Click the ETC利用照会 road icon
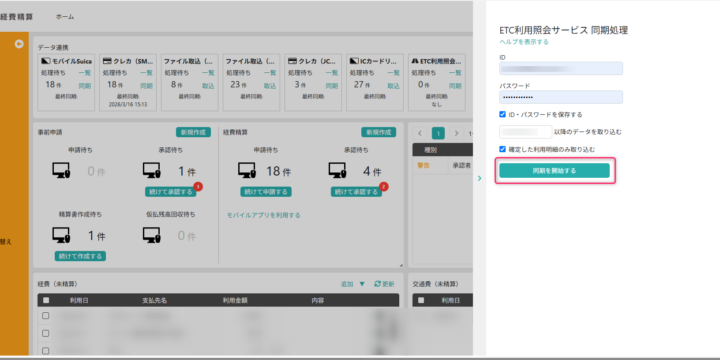 click(x=415, y=61)
